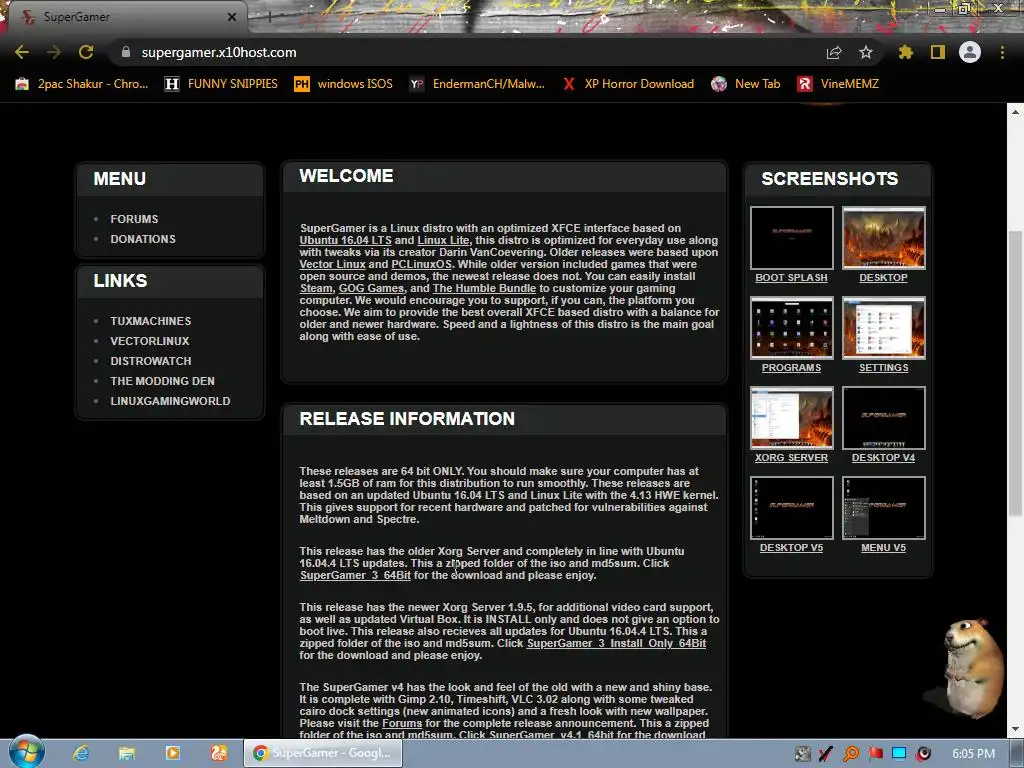Follow the GOG Games link
This screenshot has width=1024, height=768.
point(371,288)
